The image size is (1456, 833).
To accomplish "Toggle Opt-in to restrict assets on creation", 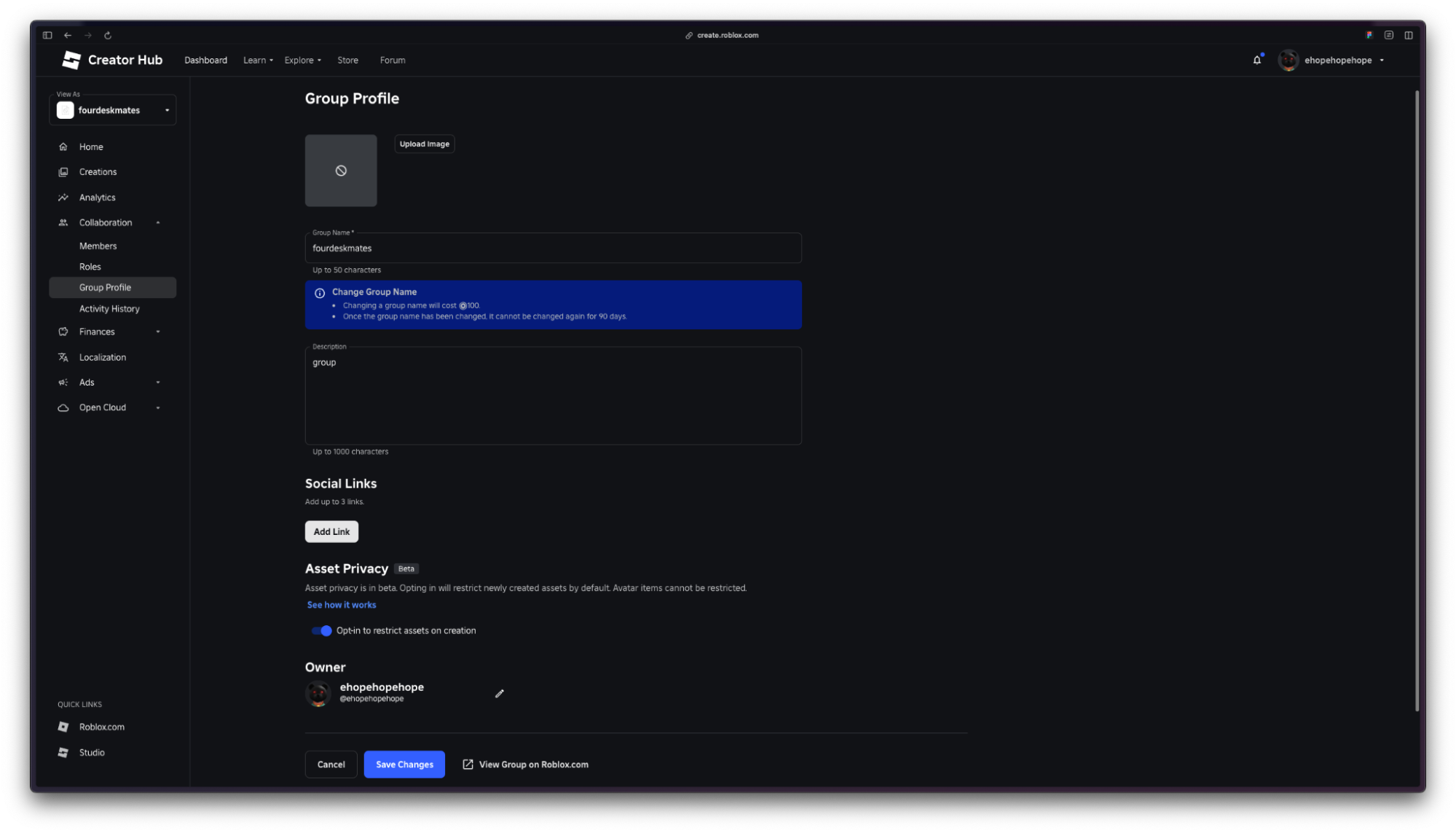I will 321,630.
